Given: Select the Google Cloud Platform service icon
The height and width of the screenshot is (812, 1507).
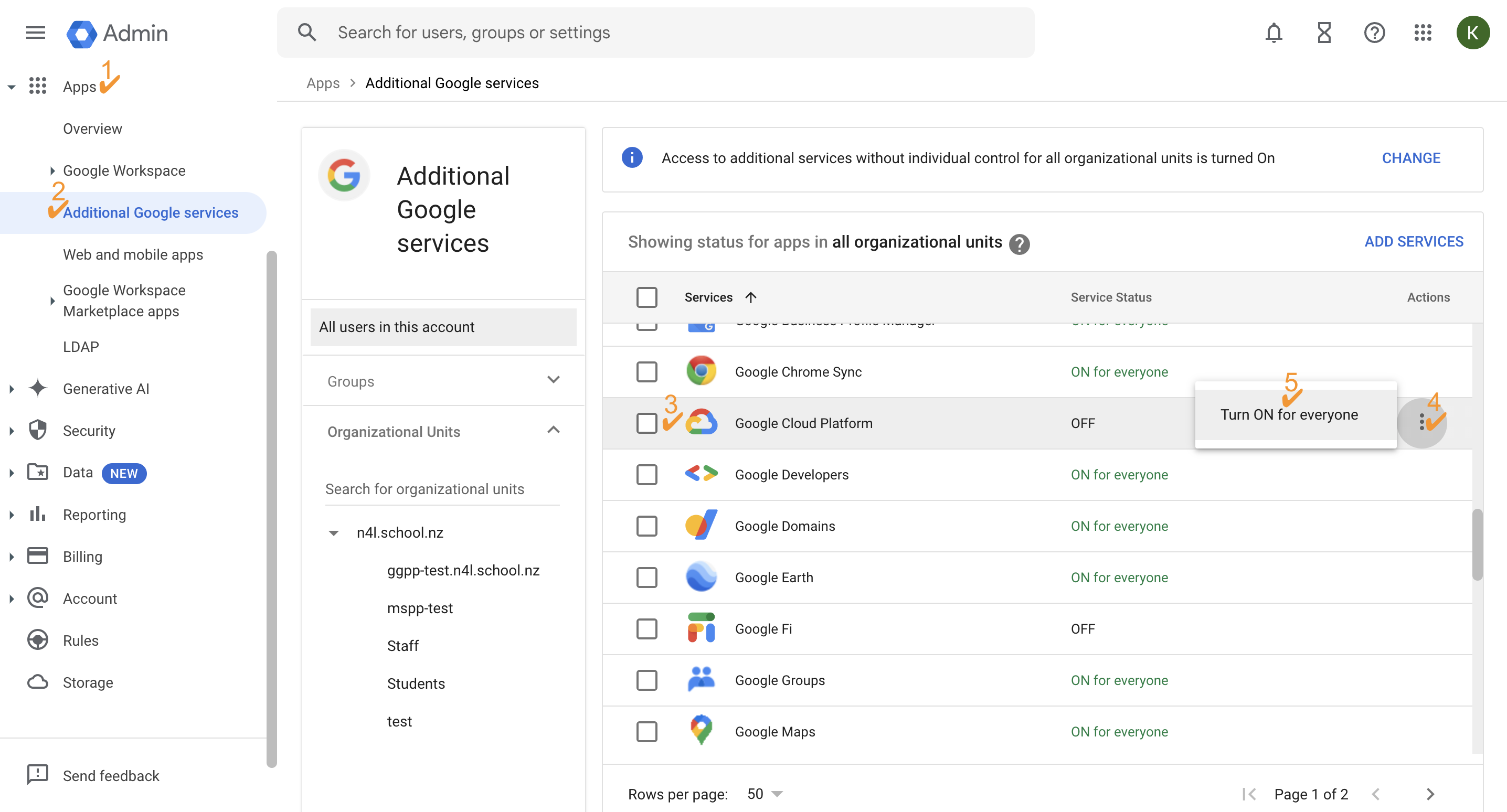Looking at the screenshot, I should pyautogui.click(x=701, y=422).
